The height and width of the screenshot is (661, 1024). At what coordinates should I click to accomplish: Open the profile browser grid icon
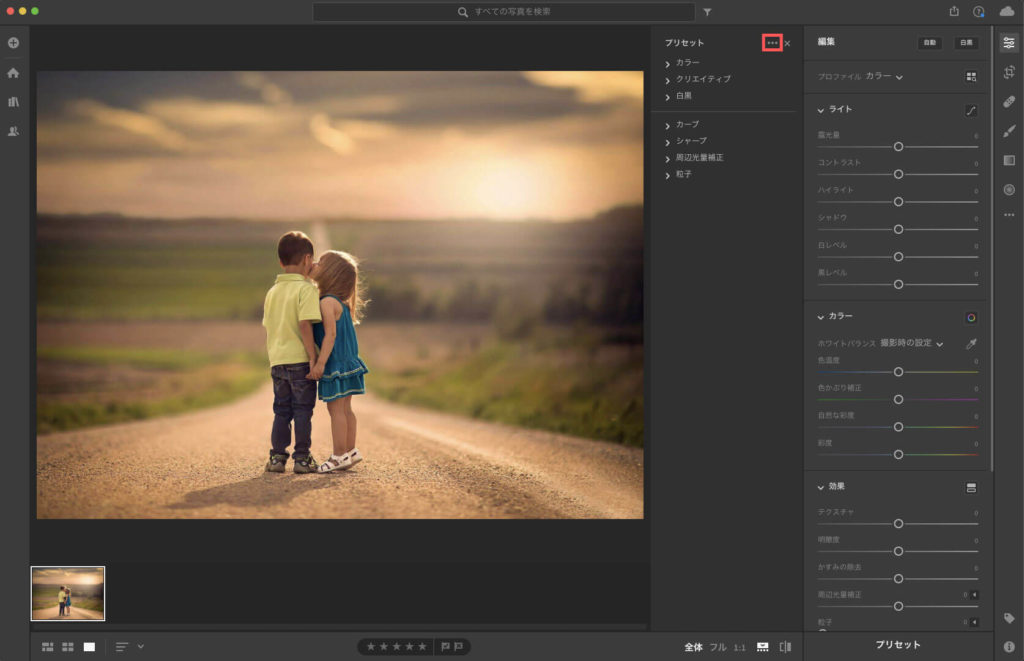coord(971,77)
